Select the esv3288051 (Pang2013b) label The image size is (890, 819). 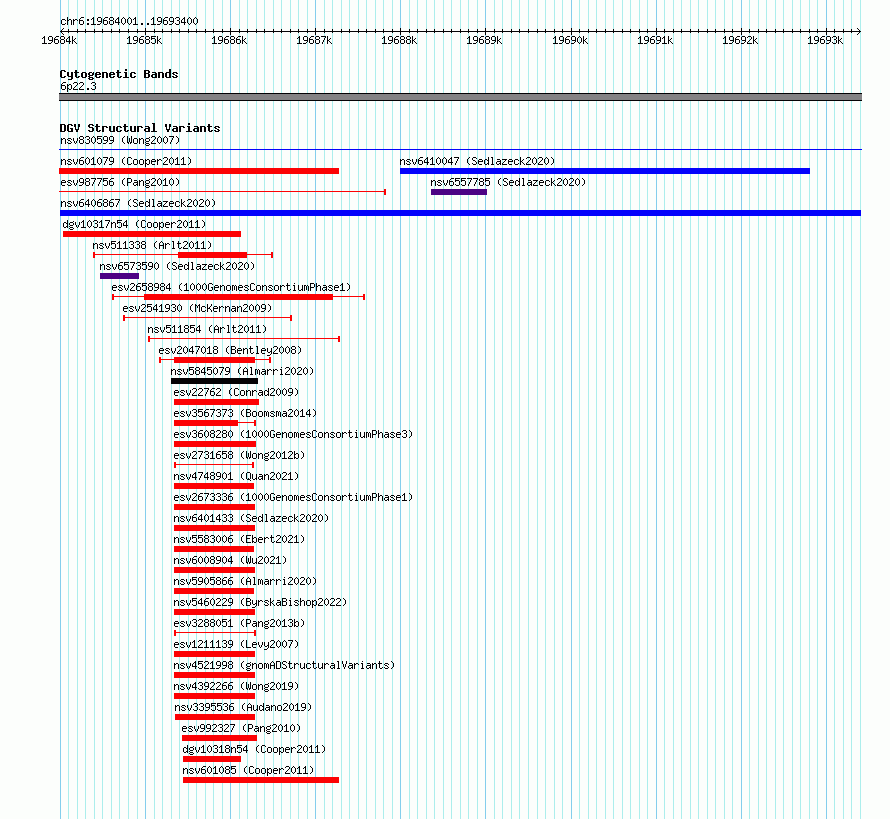[239, 623]
